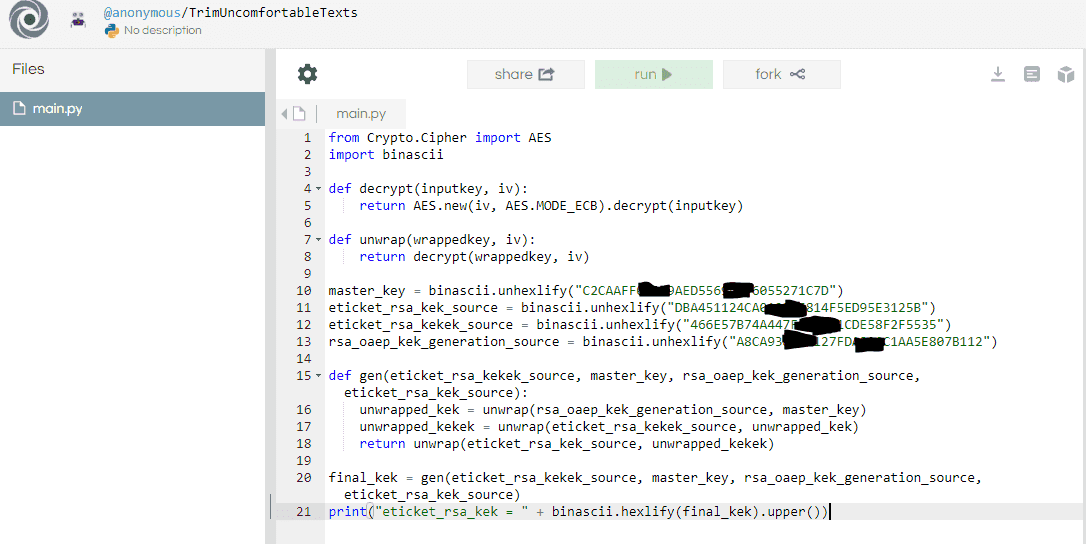Click line number 1 in the gutter
This screenshot has width=1086, height=544.
click(x=308, y=137)
